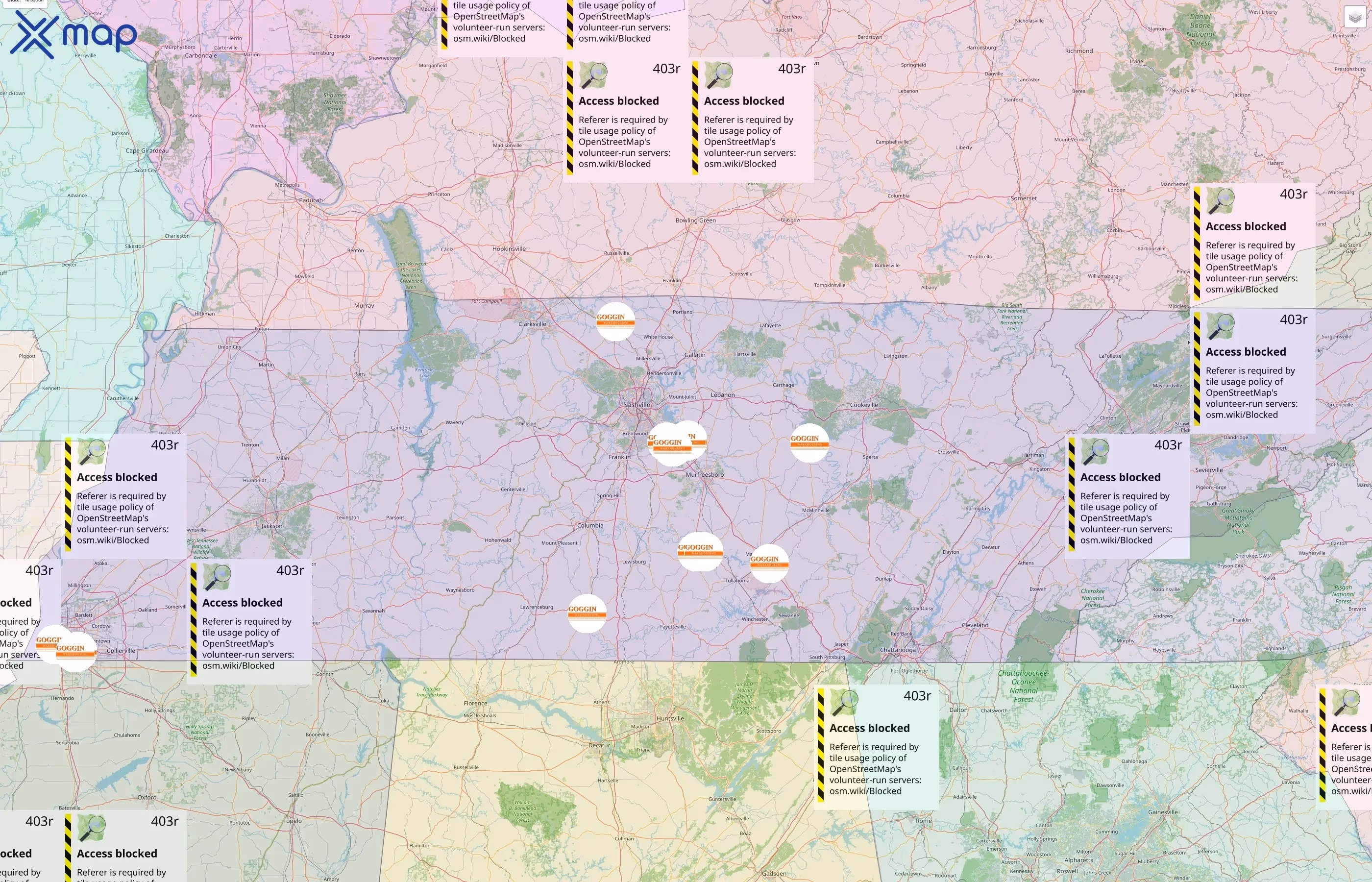This screenshot has height=882, width=1372.
Task: Click the Bowling Green label
Action: pyautogui.click(x=695, y=220)
